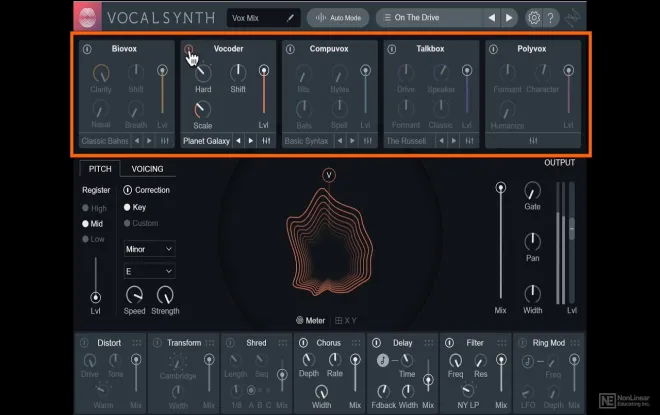Screen dimensions: 660x415
Task: Open the help question mark icon
Action: 550,18
